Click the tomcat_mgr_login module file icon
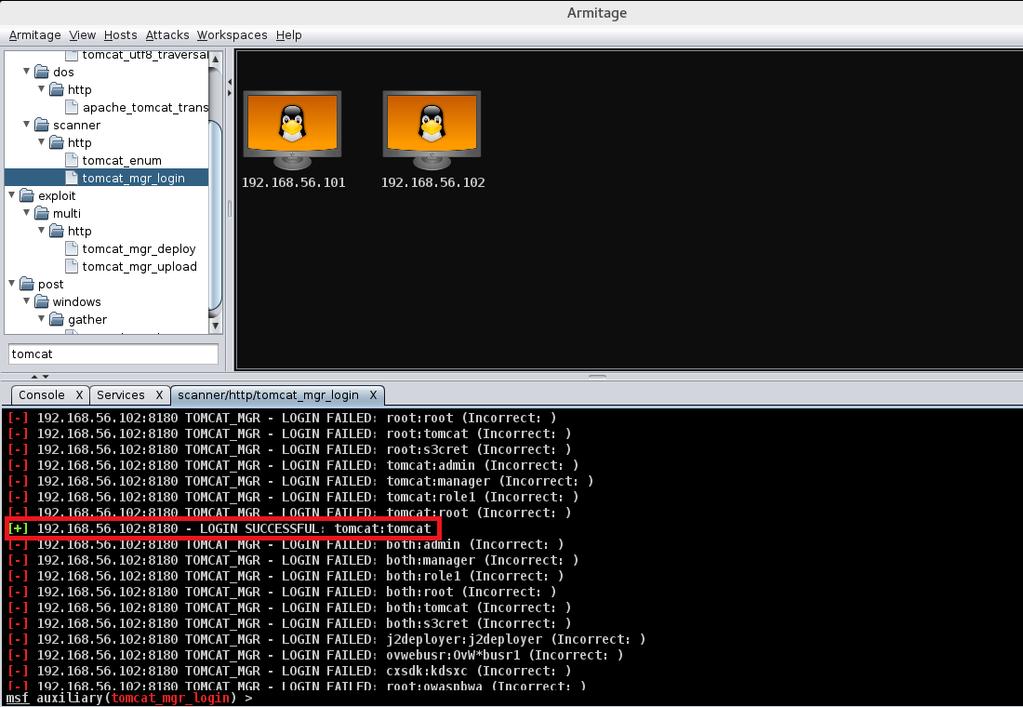This screenshot has height=707, width=1023. (72, 177)
